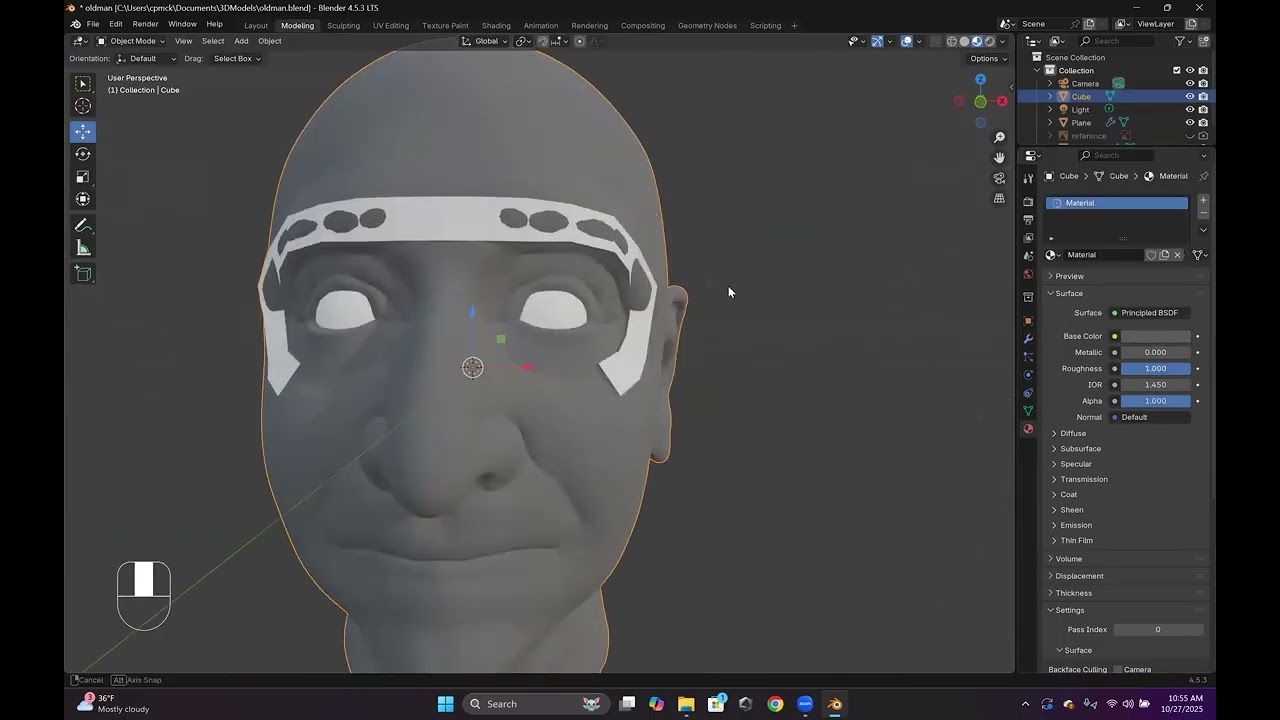The height and width of the screenshot is (720, 1280).
Task: Open the Physics properties tab
Action: [1028, 375]
